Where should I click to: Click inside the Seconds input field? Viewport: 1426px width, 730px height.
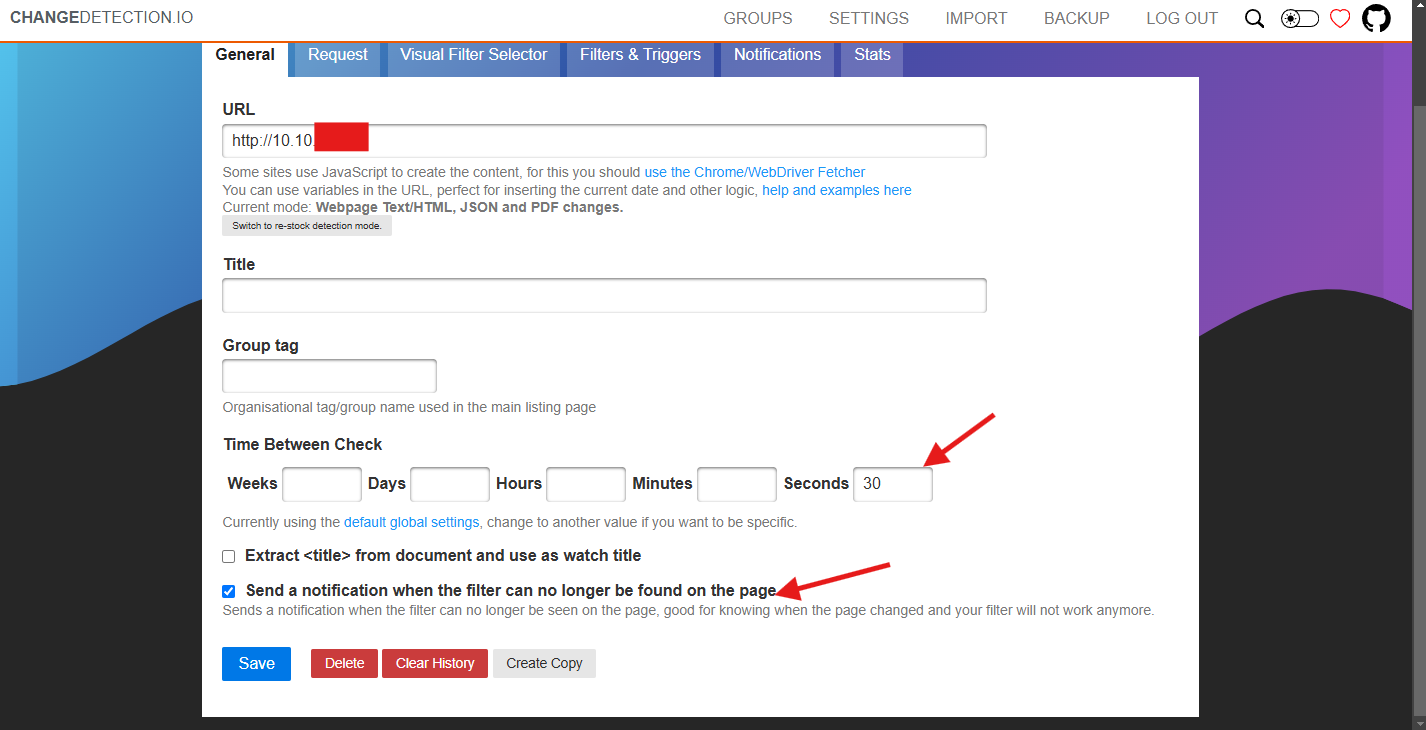tap(891, 484)
